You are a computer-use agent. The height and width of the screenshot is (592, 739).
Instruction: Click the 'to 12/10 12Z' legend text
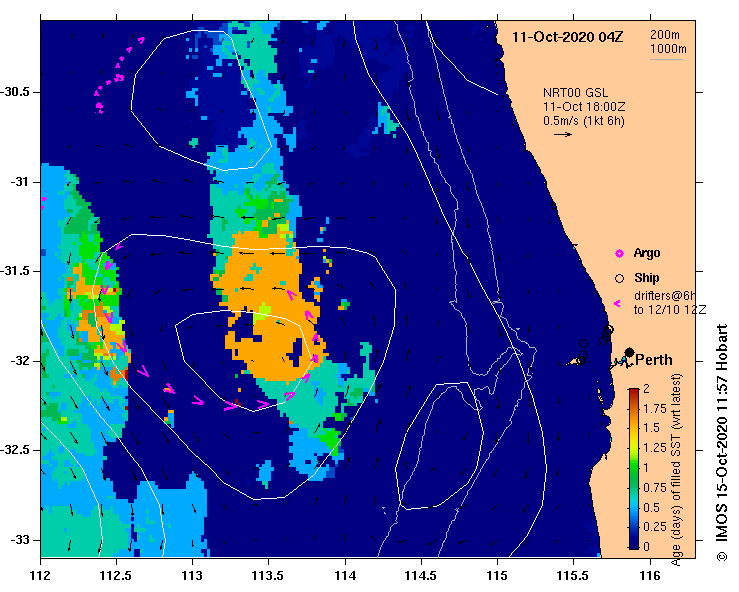coord(670,310)
